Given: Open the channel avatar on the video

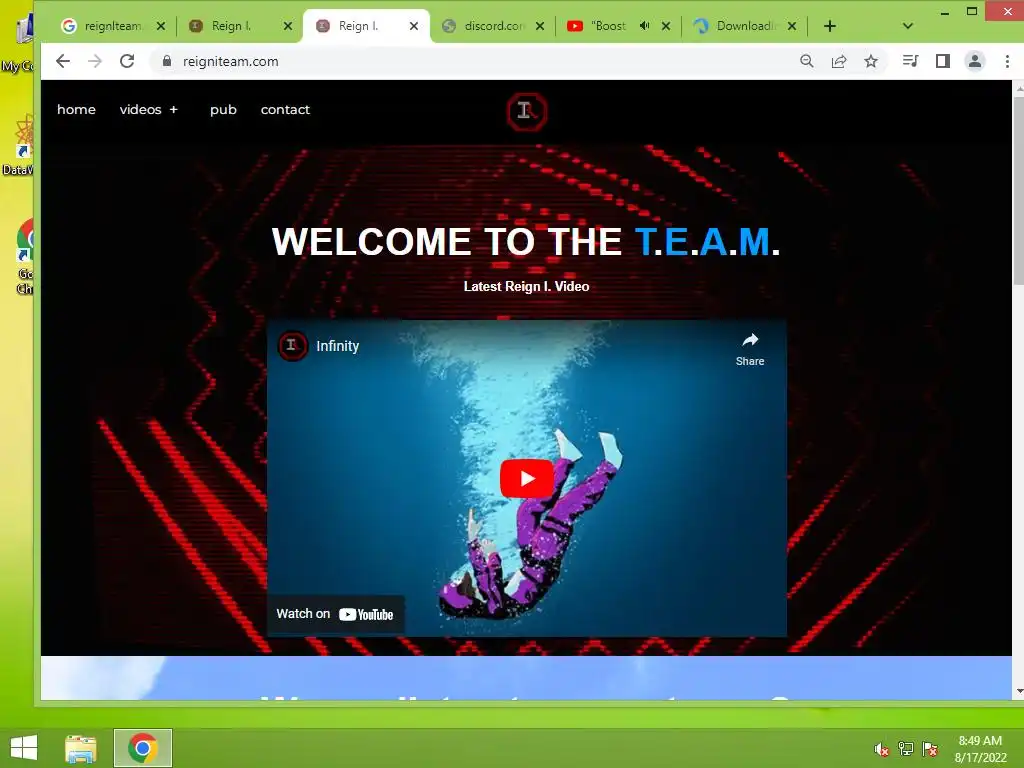Looking at the screenshot, I should pos(293,345).
